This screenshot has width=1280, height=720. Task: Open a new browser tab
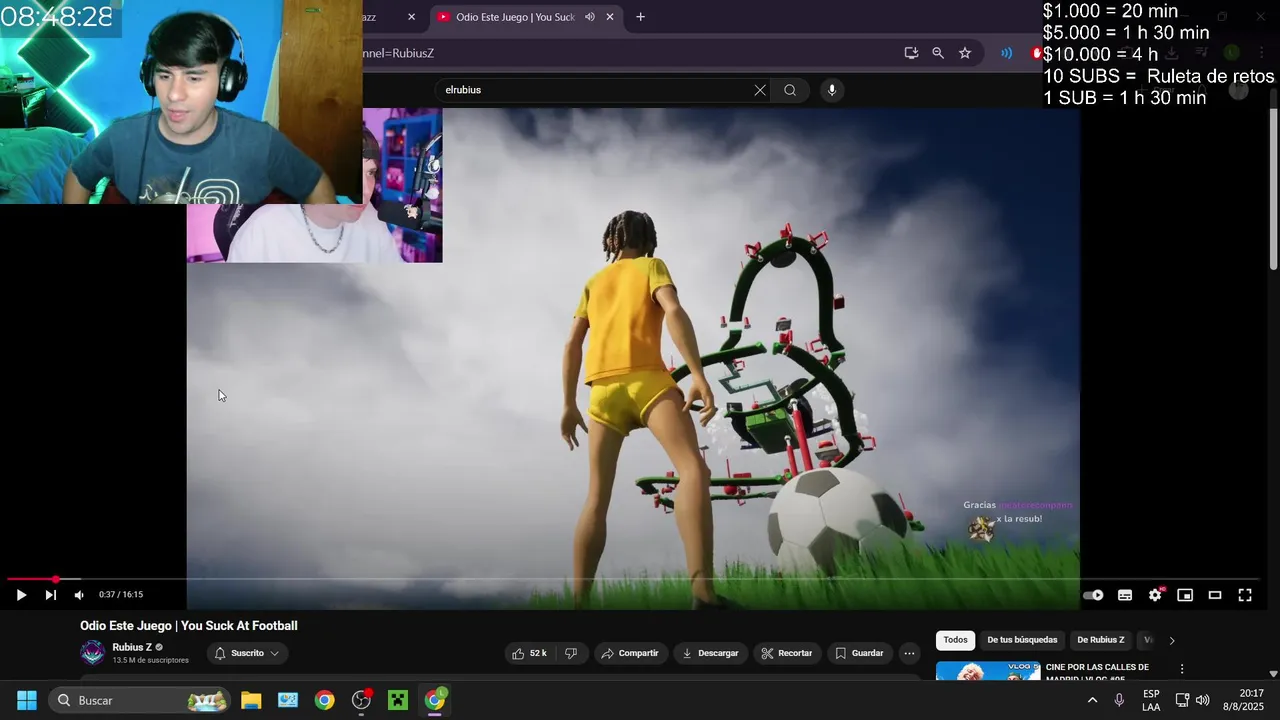640,17
